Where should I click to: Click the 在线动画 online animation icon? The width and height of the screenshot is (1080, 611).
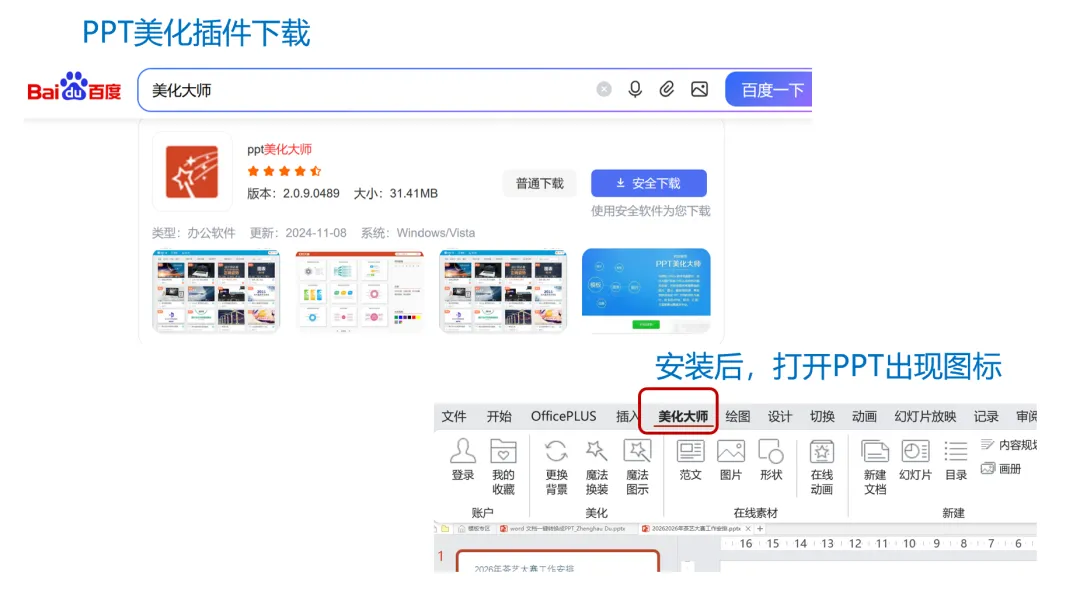point(822,452)
